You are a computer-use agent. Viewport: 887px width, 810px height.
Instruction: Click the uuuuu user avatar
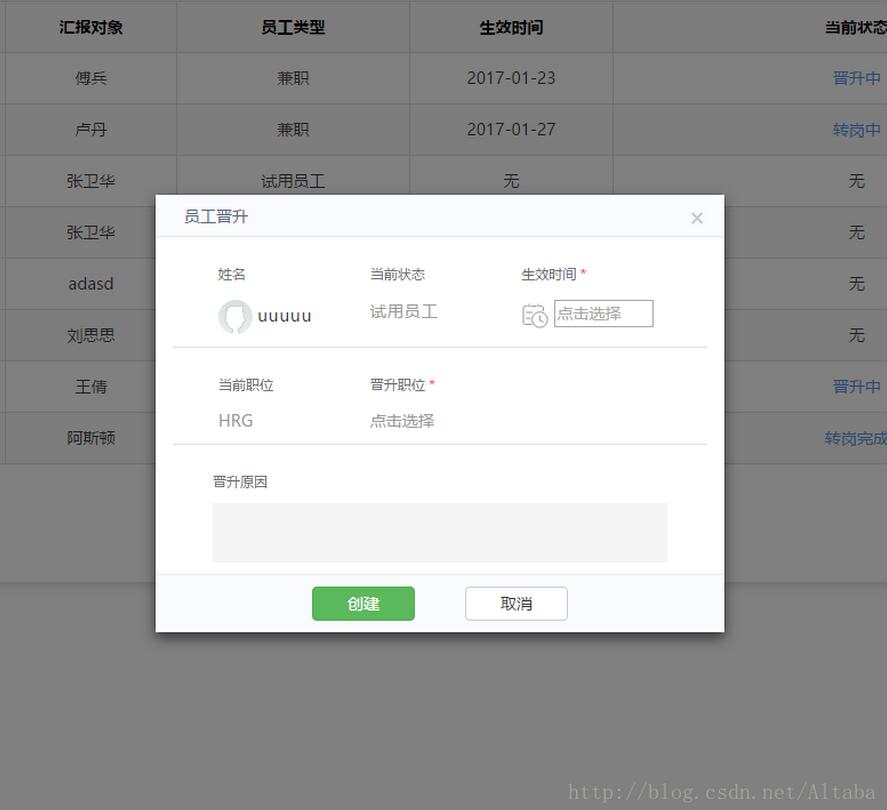coord(235,316)
